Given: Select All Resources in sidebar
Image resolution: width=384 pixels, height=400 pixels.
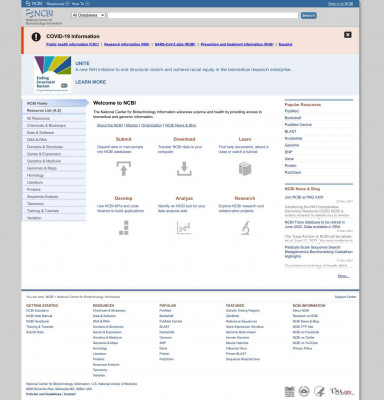Looking at the screenshot, I should click(53, 118).
